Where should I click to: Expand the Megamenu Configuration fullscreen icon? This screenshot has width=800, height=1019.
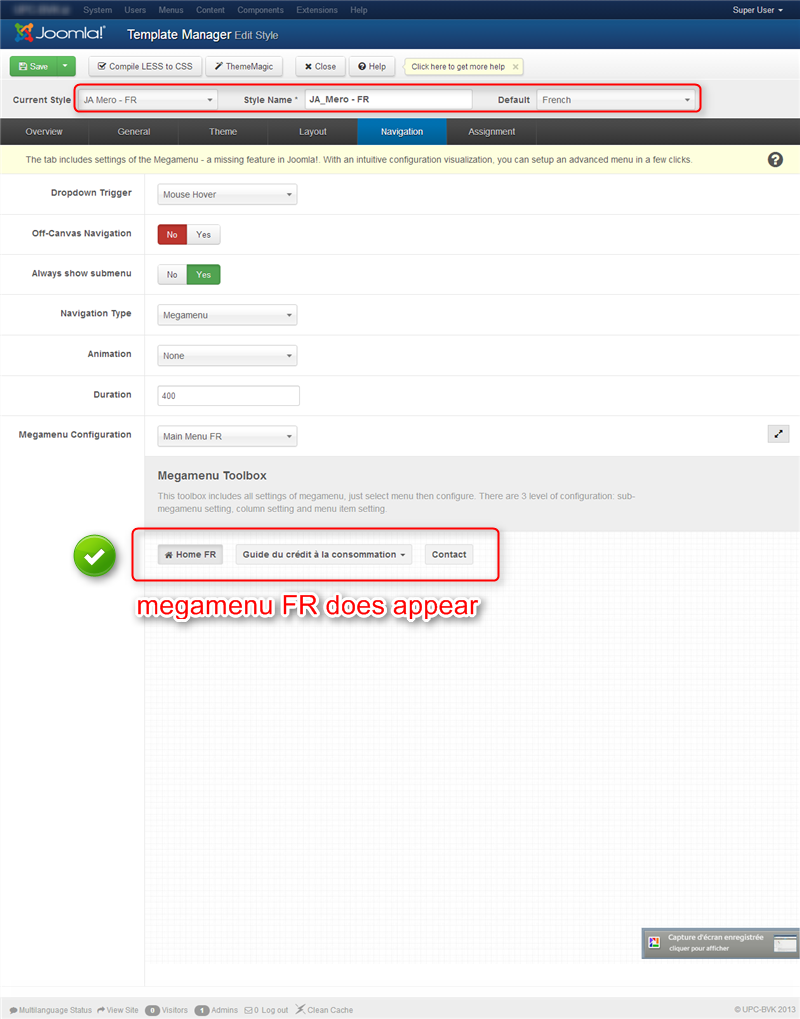pos(778,434)
